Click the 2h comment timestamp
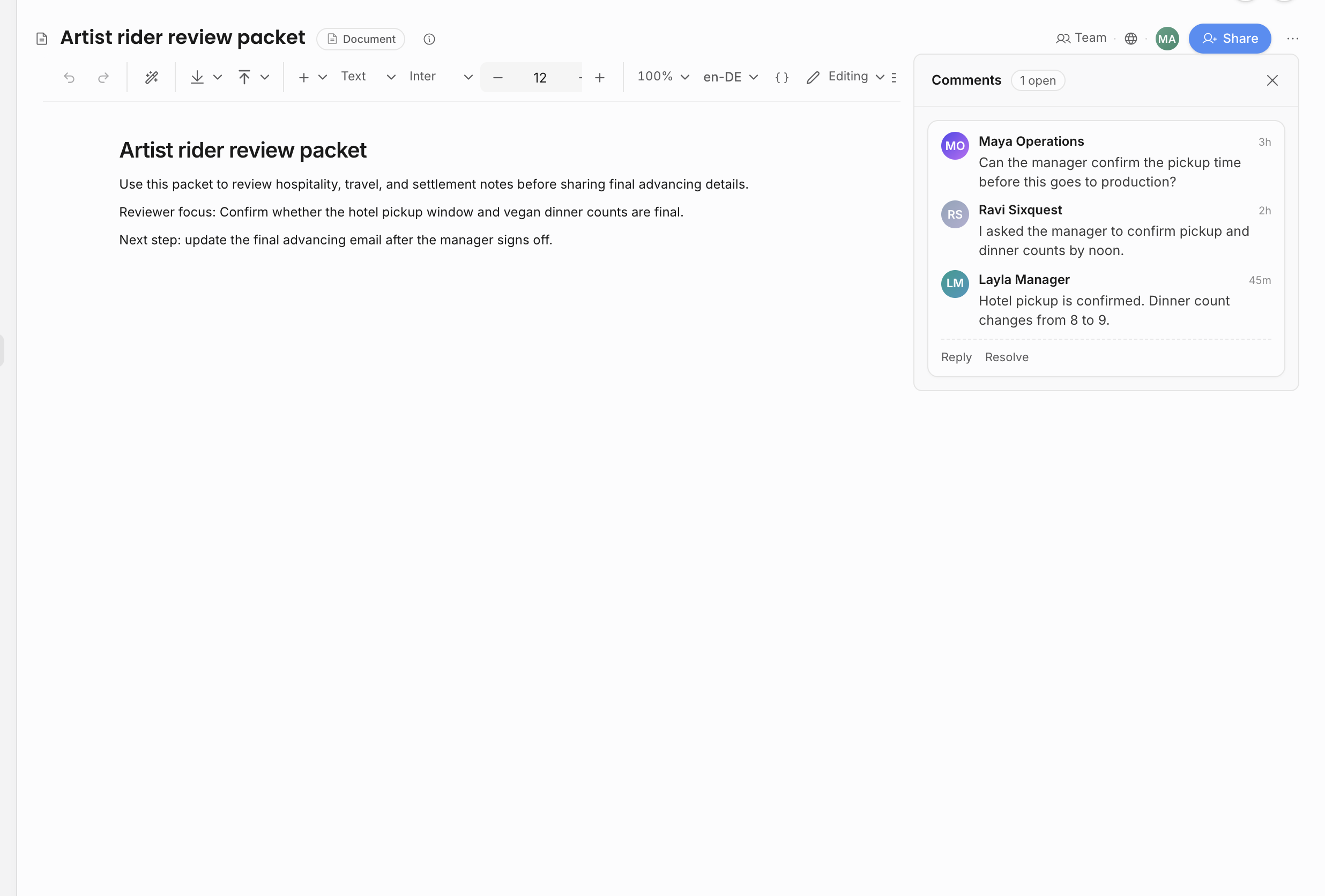Viewport: 1325px width, 896px height. (x=1264, y=211)
